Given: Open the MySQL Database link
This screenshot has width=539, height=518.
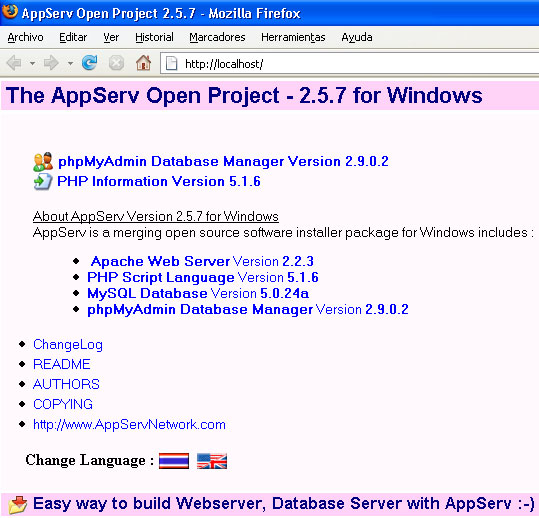Looking at the screenshot, I should (198, 294).
